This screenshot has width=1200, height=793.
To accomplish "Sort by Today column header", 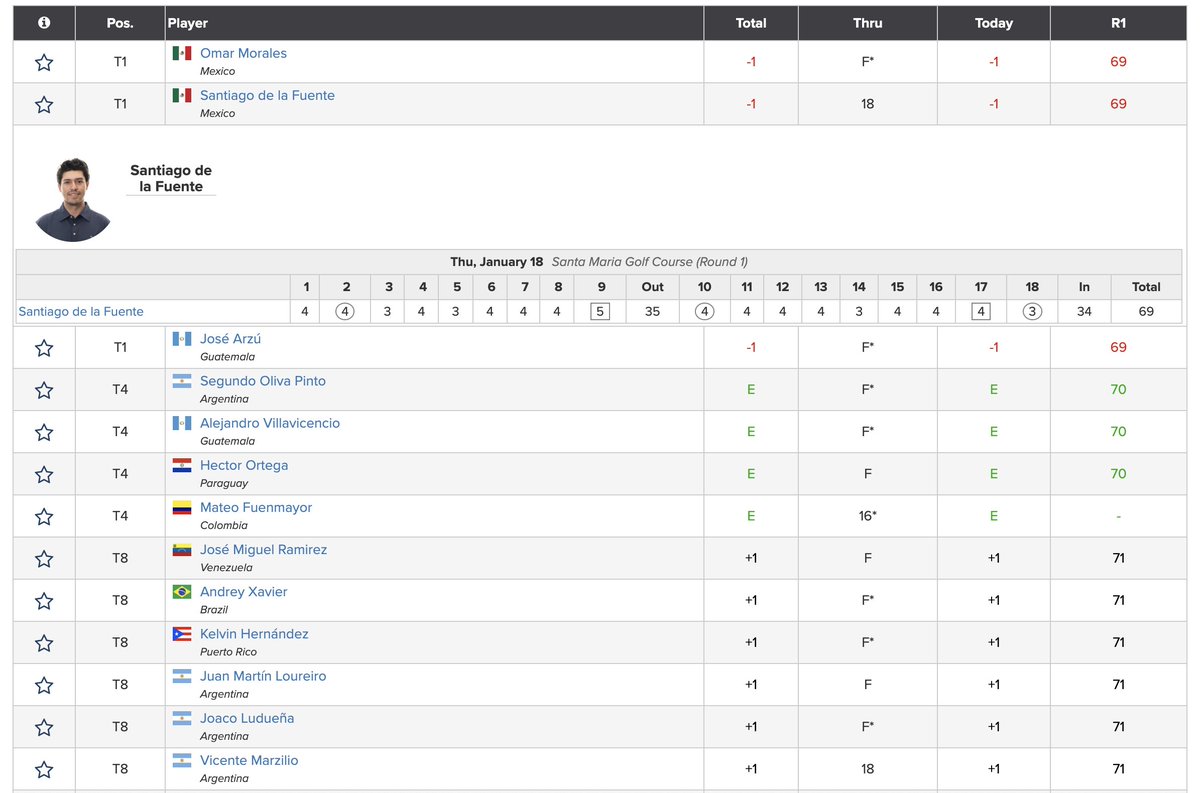I will pos(994,23).
